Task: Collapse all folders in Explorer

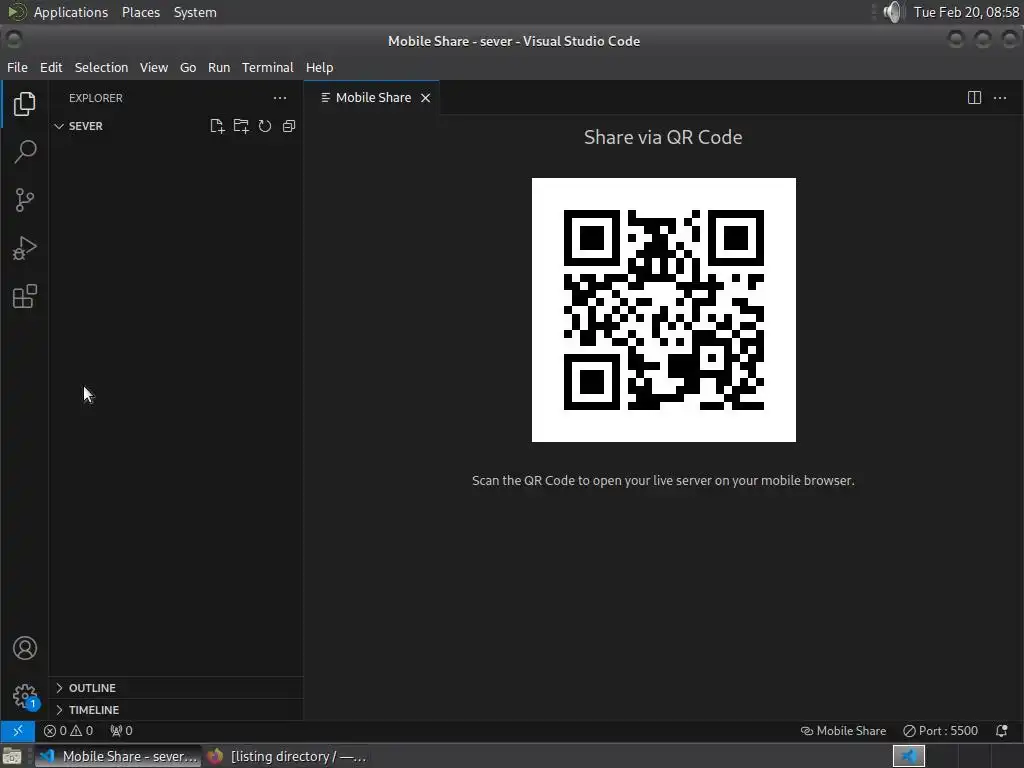Action: pos(289,126)
